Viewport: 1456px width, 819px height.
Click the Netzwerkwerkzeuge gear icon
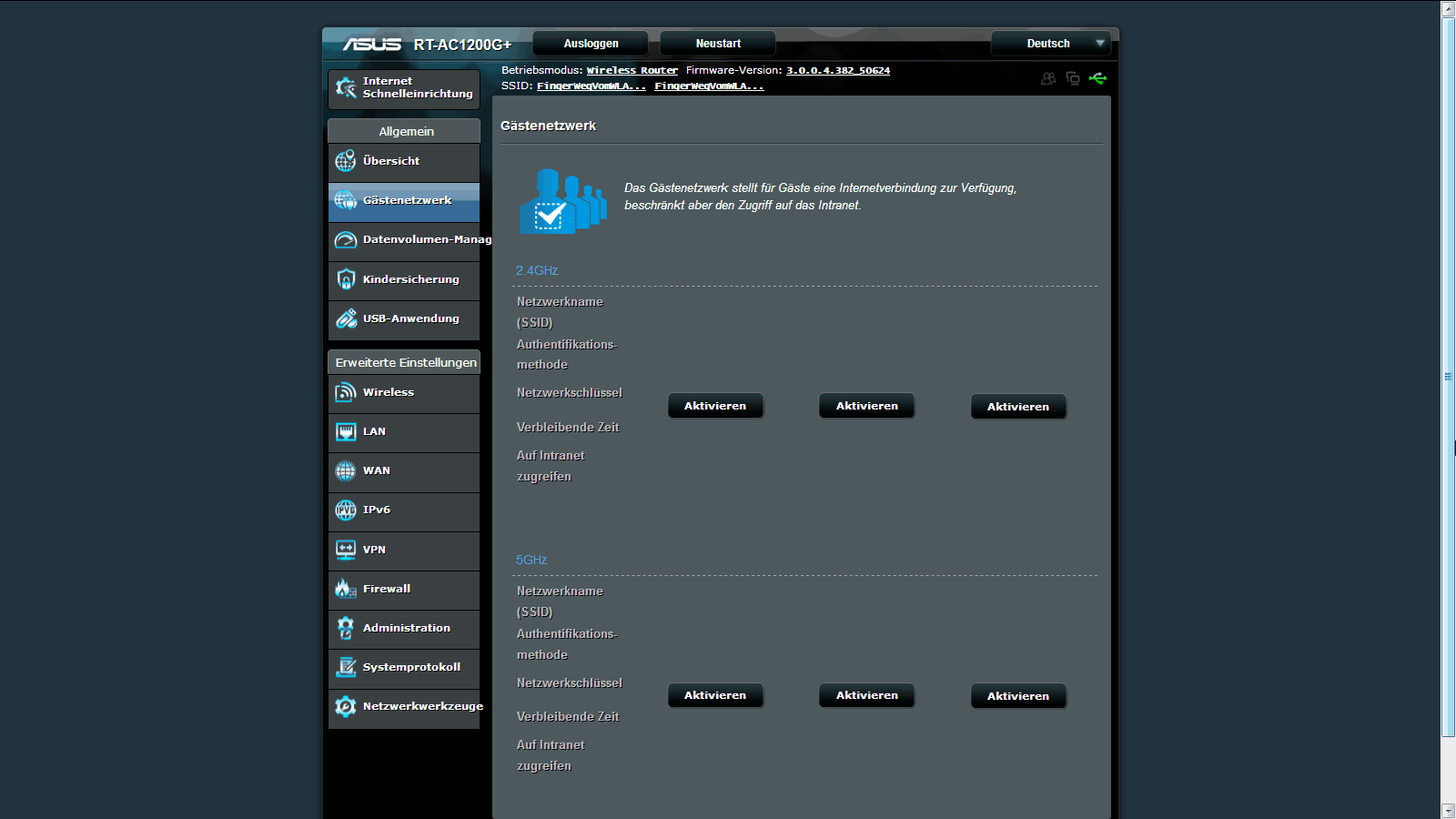pyautogui.click(x=346, y=706)
